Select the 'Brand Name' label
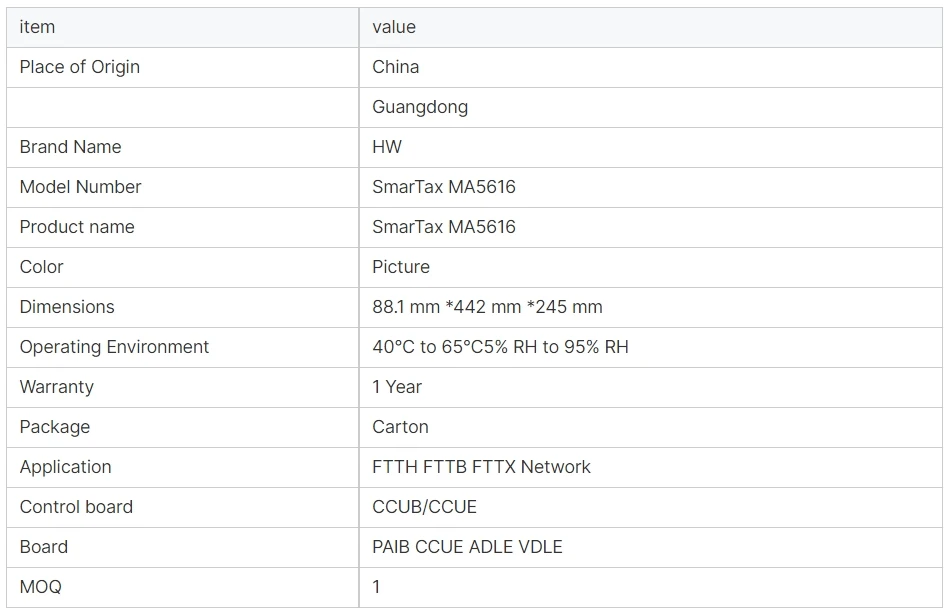The width and height of the screenshot is (951, 616). coord(70,147)
